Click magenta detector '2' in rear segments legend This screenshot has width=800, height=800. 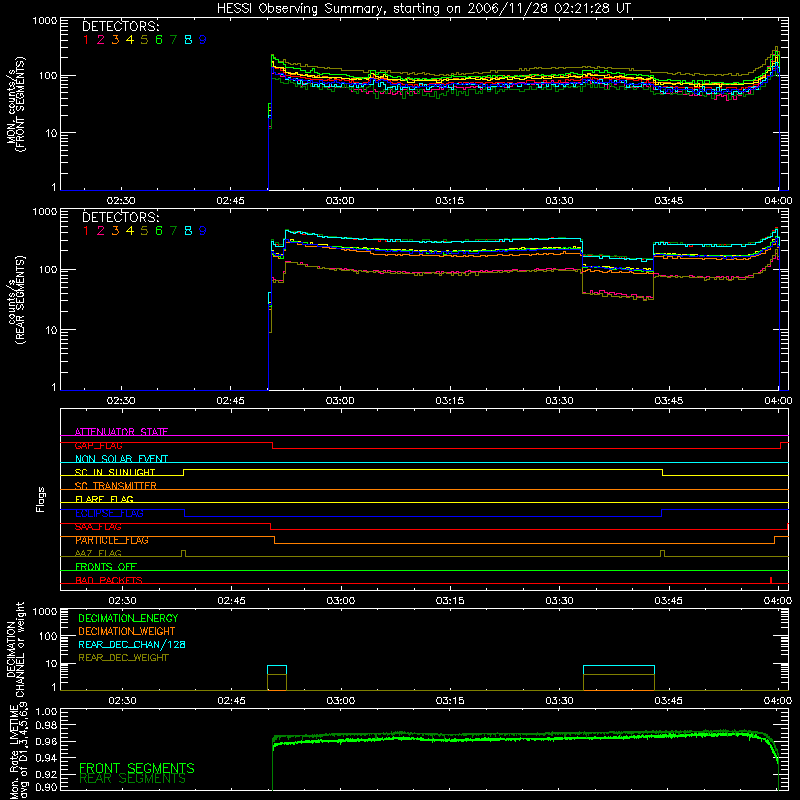(x=101, y=231)
